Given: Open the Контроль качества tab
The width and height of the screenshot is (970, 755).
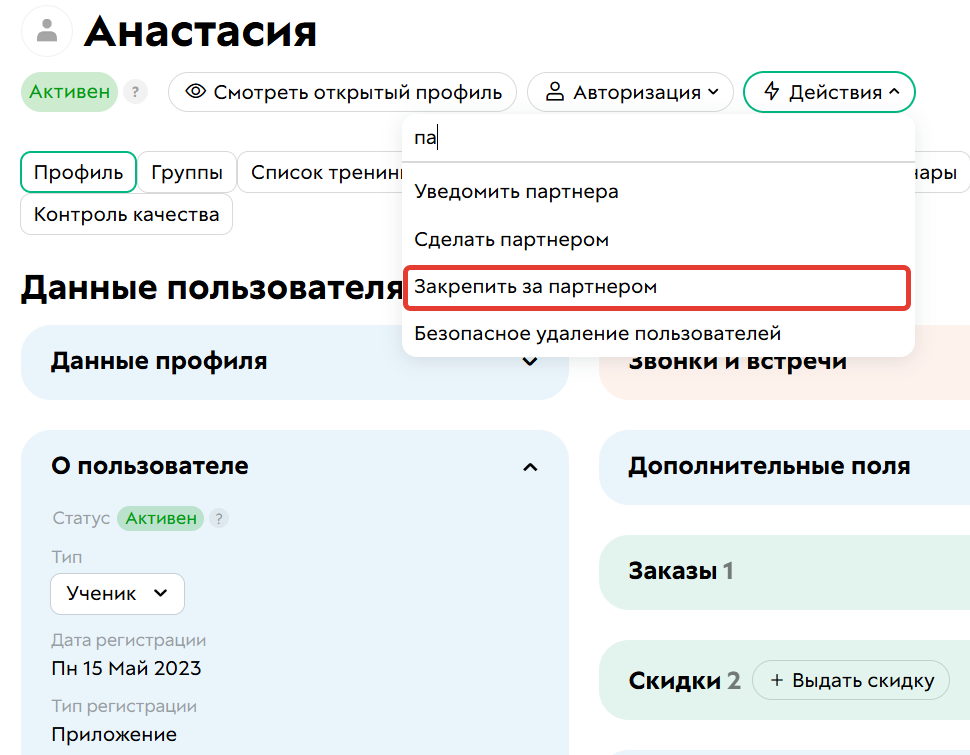Looking at the screenshot, I should click(x=126, y=214).
